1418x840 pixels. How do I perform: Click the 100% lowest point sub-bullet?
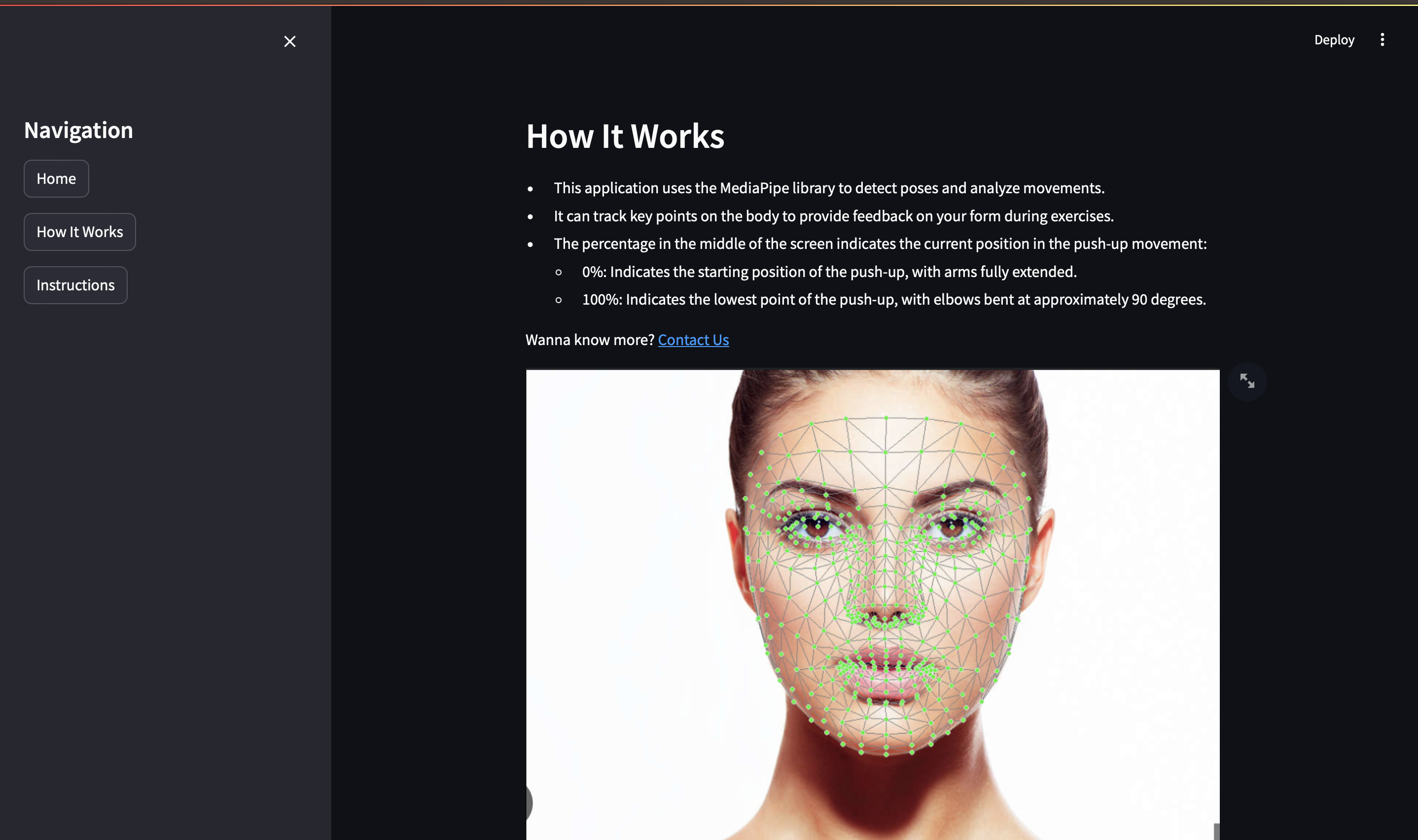click(x=893, y=299)
